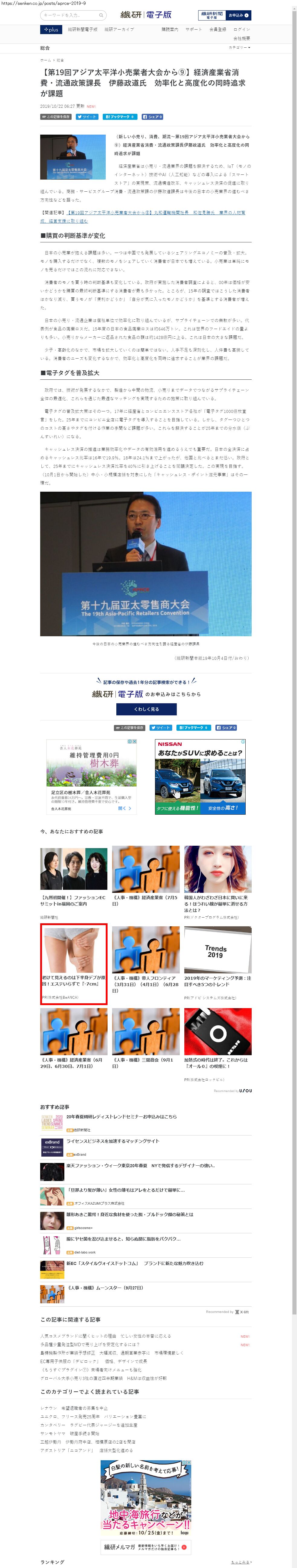Open the Trends 2019 recommended article thumbnail

pyautogui.click(x=218, y=950)
